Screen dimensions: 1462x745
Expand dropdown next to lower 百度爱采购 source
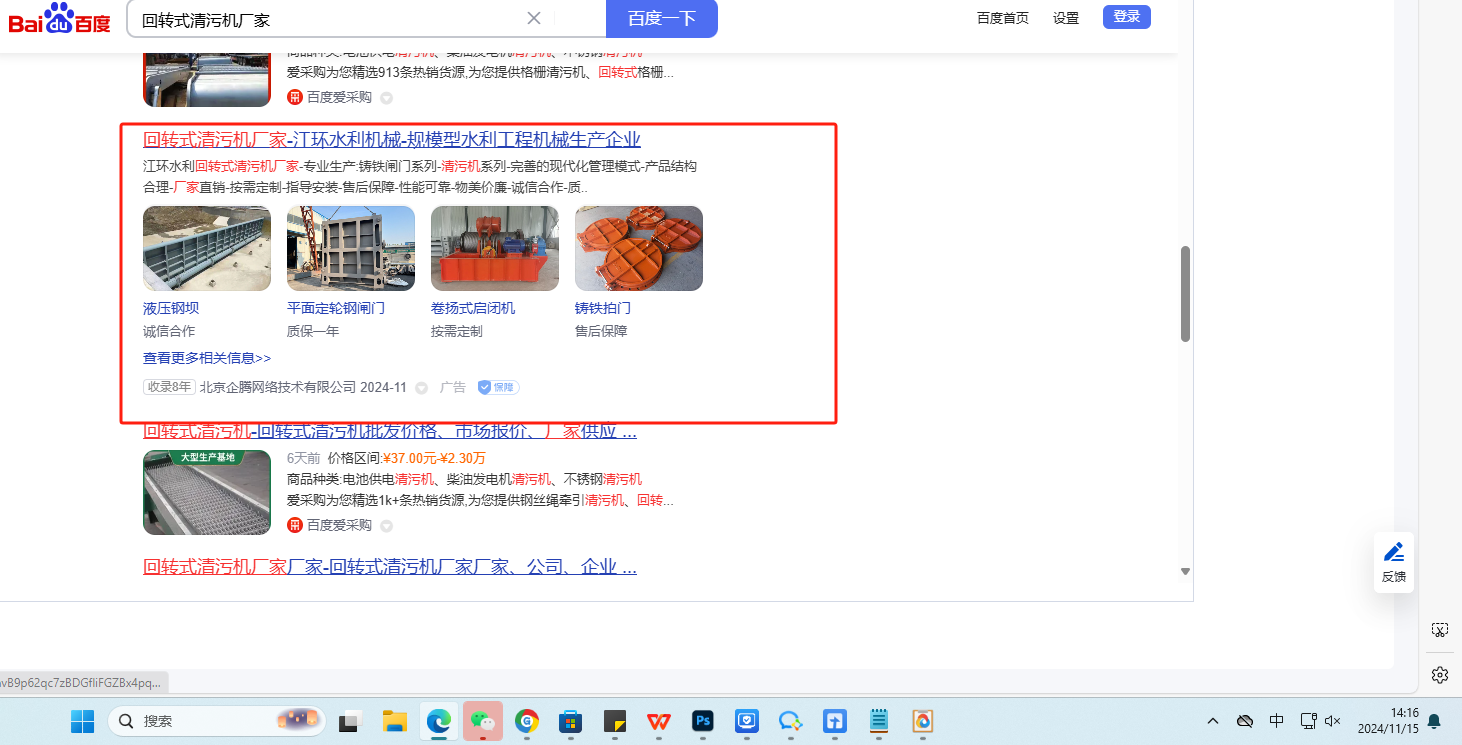pyautogui.click(x=387, y=526)
